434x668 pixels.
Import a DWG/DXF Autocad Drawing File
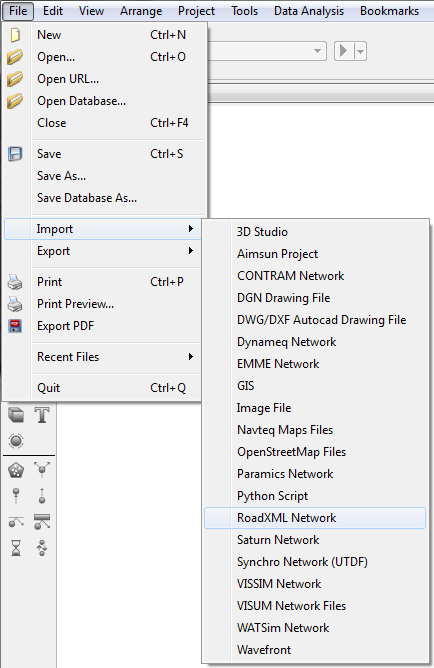(315, 320)
